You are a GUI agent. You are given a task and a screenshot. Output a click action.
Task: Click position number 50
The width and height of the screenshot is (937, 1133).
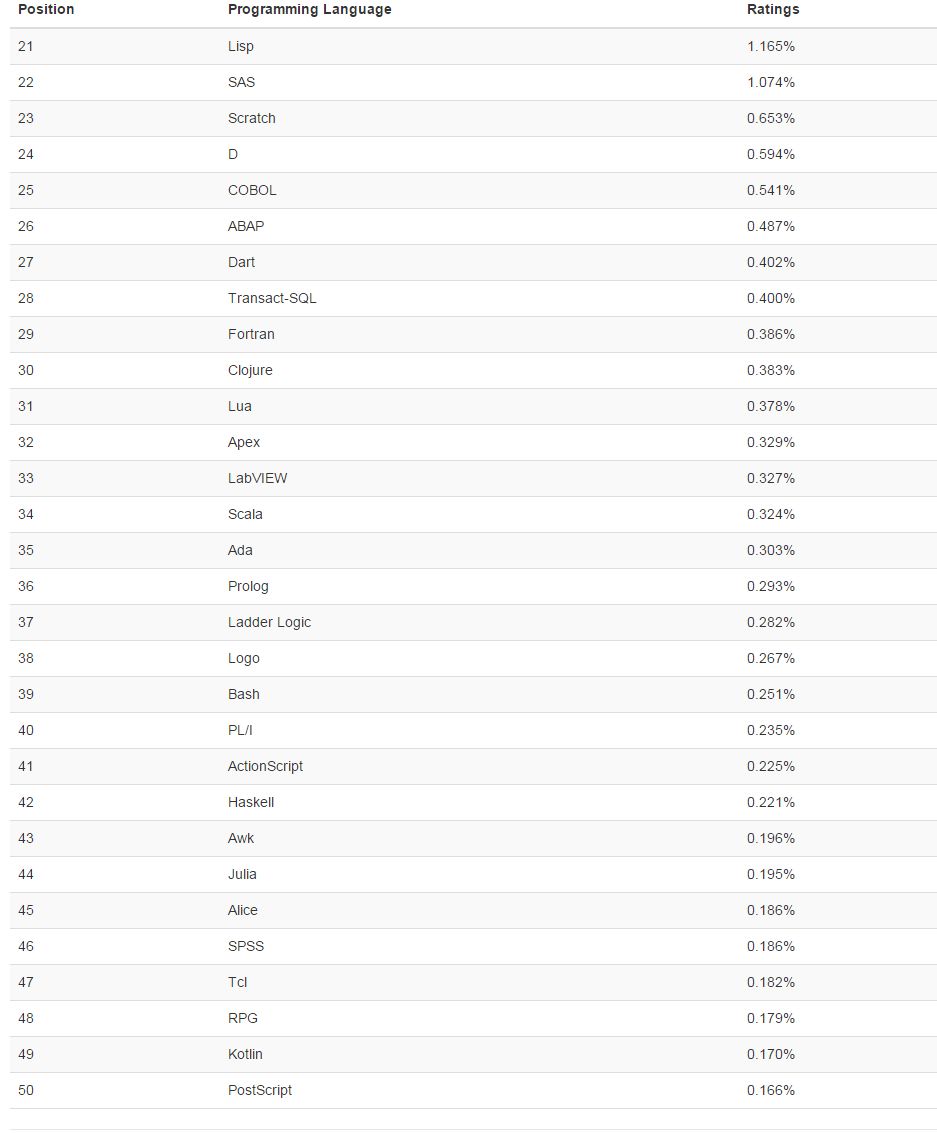[26, 1090]
